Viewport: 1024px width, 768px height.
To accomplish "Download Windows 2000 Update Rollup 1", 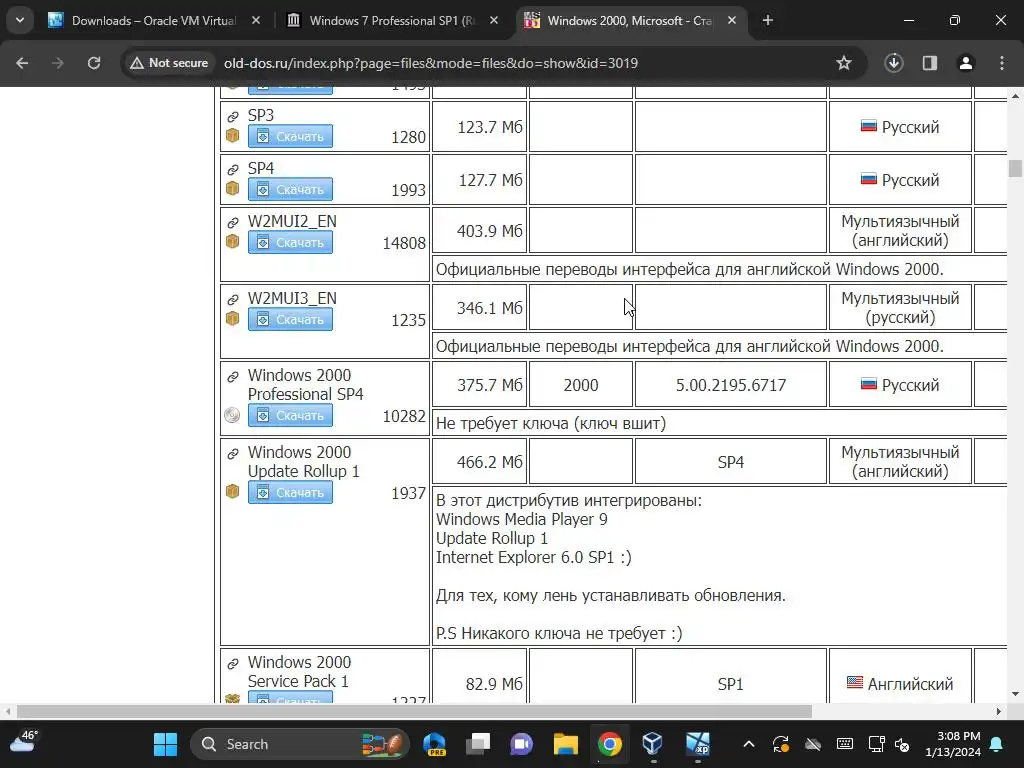I will [x=290, y=492].
